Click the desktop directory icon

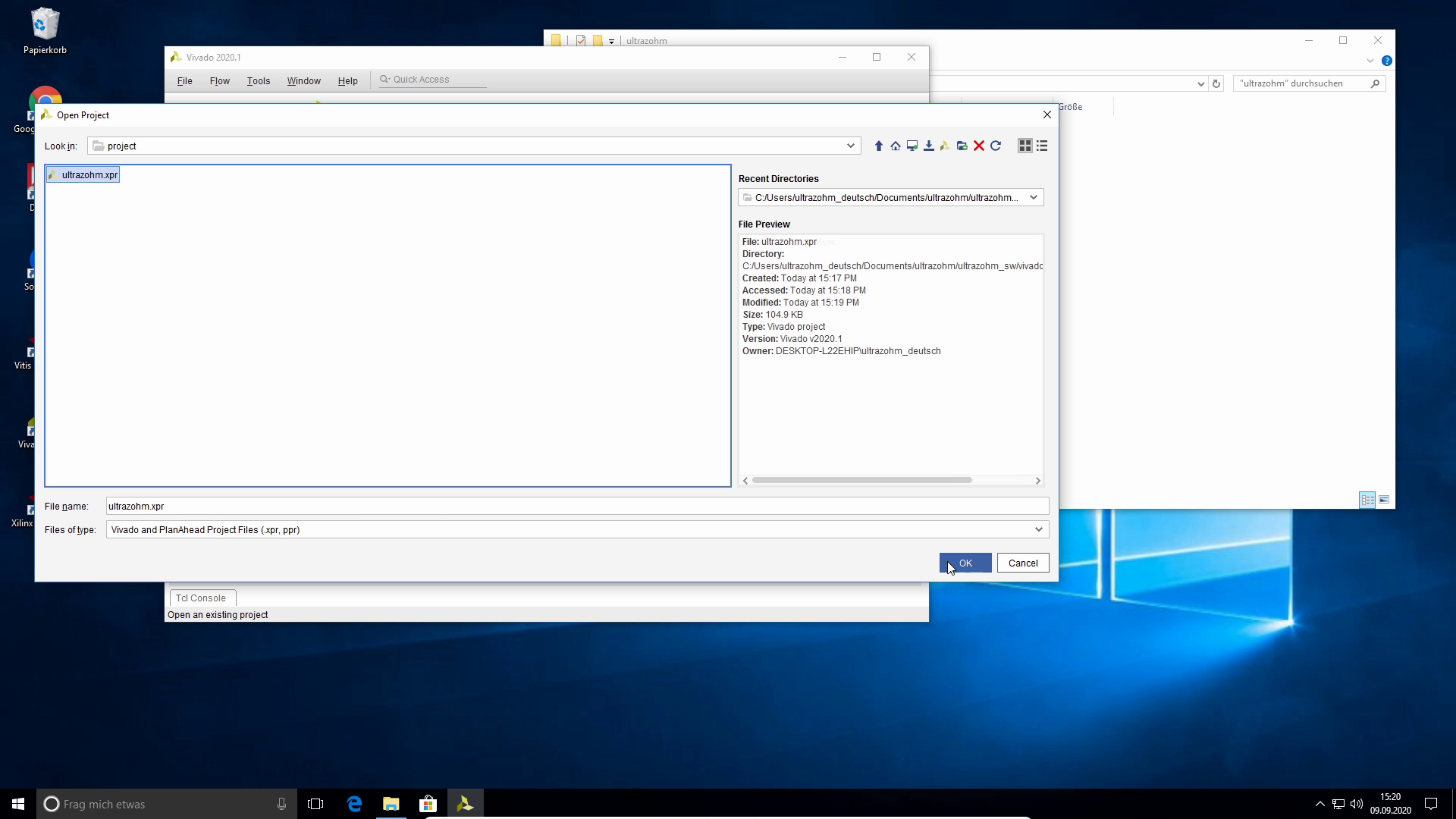coord(912,146)
